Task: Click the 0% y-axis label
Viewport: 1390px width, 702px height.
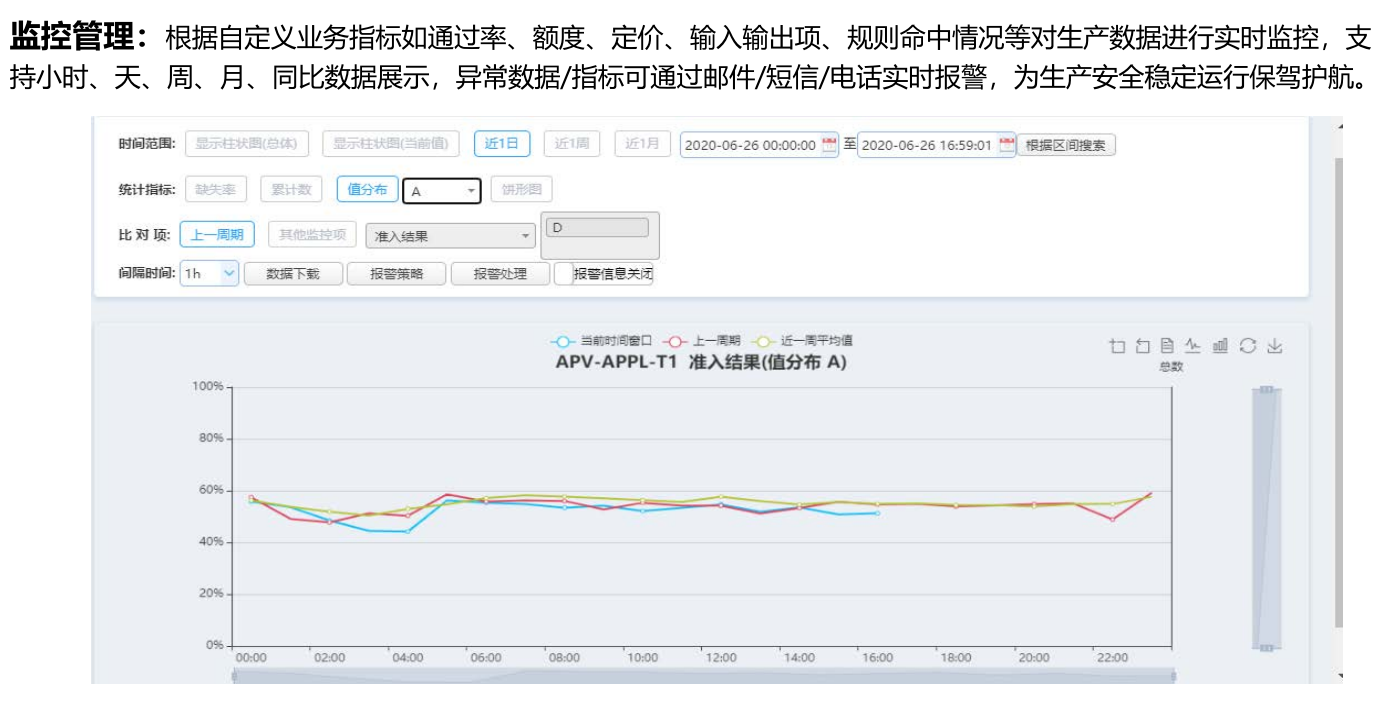Action: 214,645
